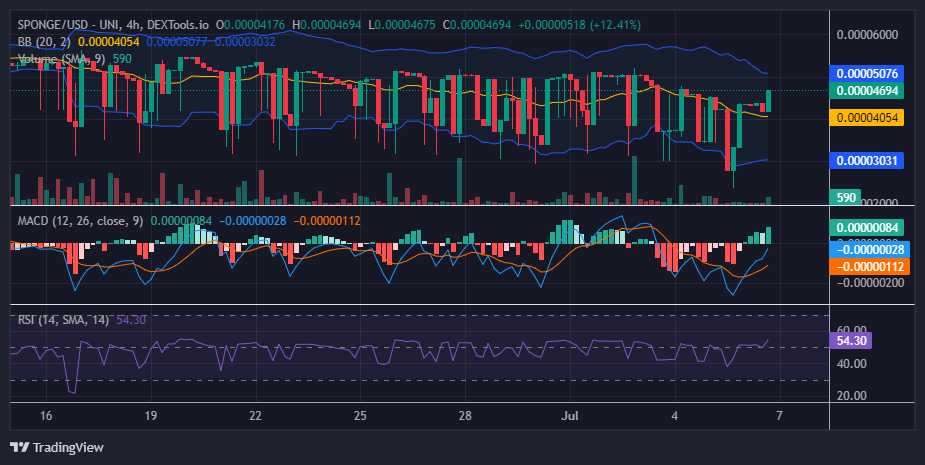Click the 0.00003031 lower band price label
This screenshot has width=925, height=465.
click(867, 161)
